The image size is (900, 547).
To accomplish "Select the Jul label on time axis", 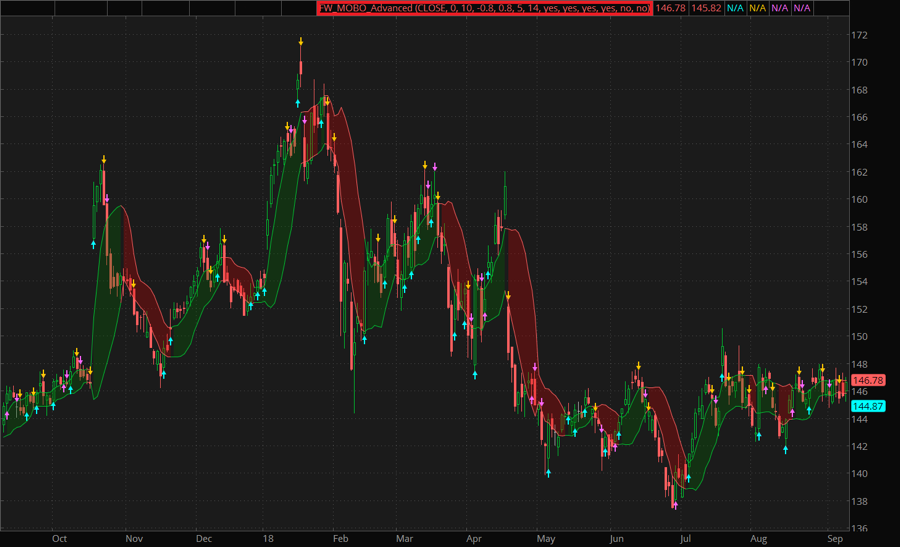I will click(x=684, y=538).
